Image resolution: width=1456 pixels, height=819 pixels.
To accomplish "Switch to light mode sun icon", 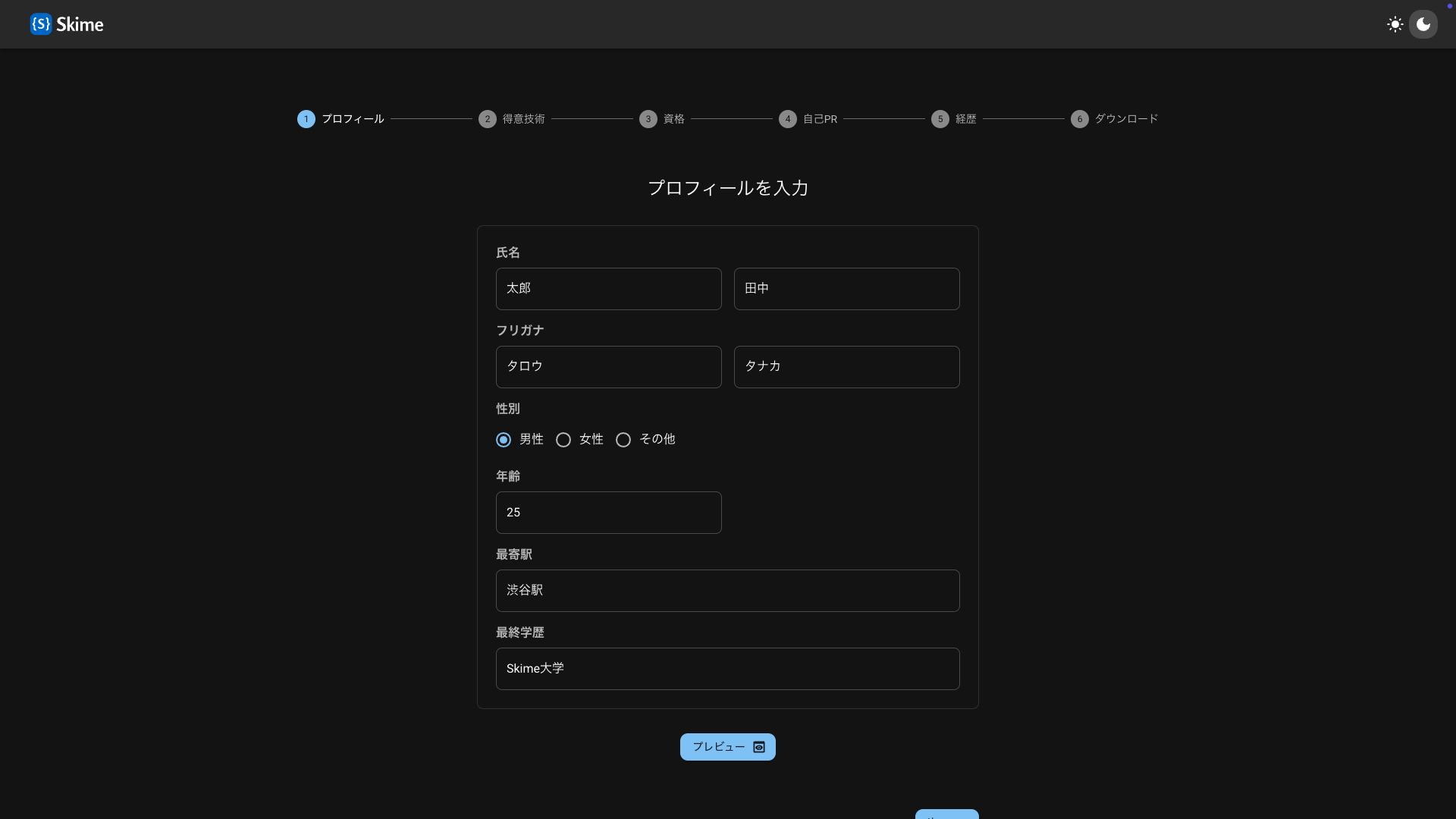I will pos(1395,24).
